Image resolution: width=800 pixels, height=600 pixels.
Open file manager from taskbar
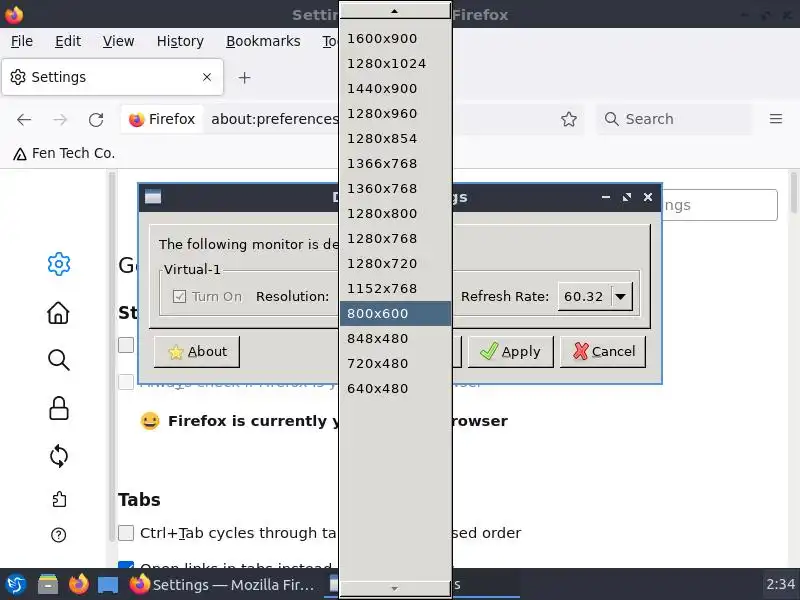[x=48, y=585]
